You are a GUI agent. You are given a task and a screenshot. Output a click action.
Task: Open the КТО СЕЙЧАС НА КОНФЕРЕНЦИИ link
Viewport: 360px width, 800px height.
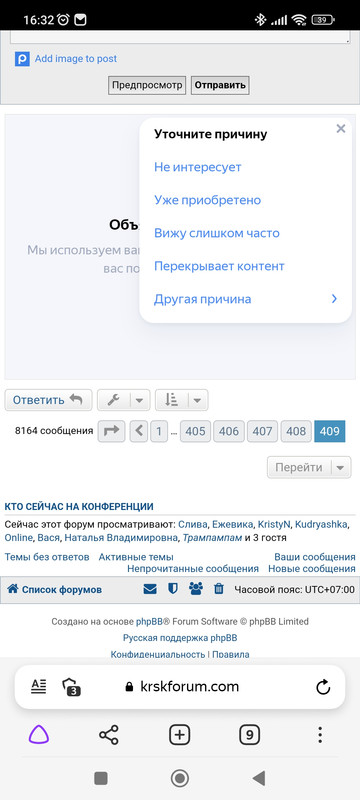coord(79,507)
